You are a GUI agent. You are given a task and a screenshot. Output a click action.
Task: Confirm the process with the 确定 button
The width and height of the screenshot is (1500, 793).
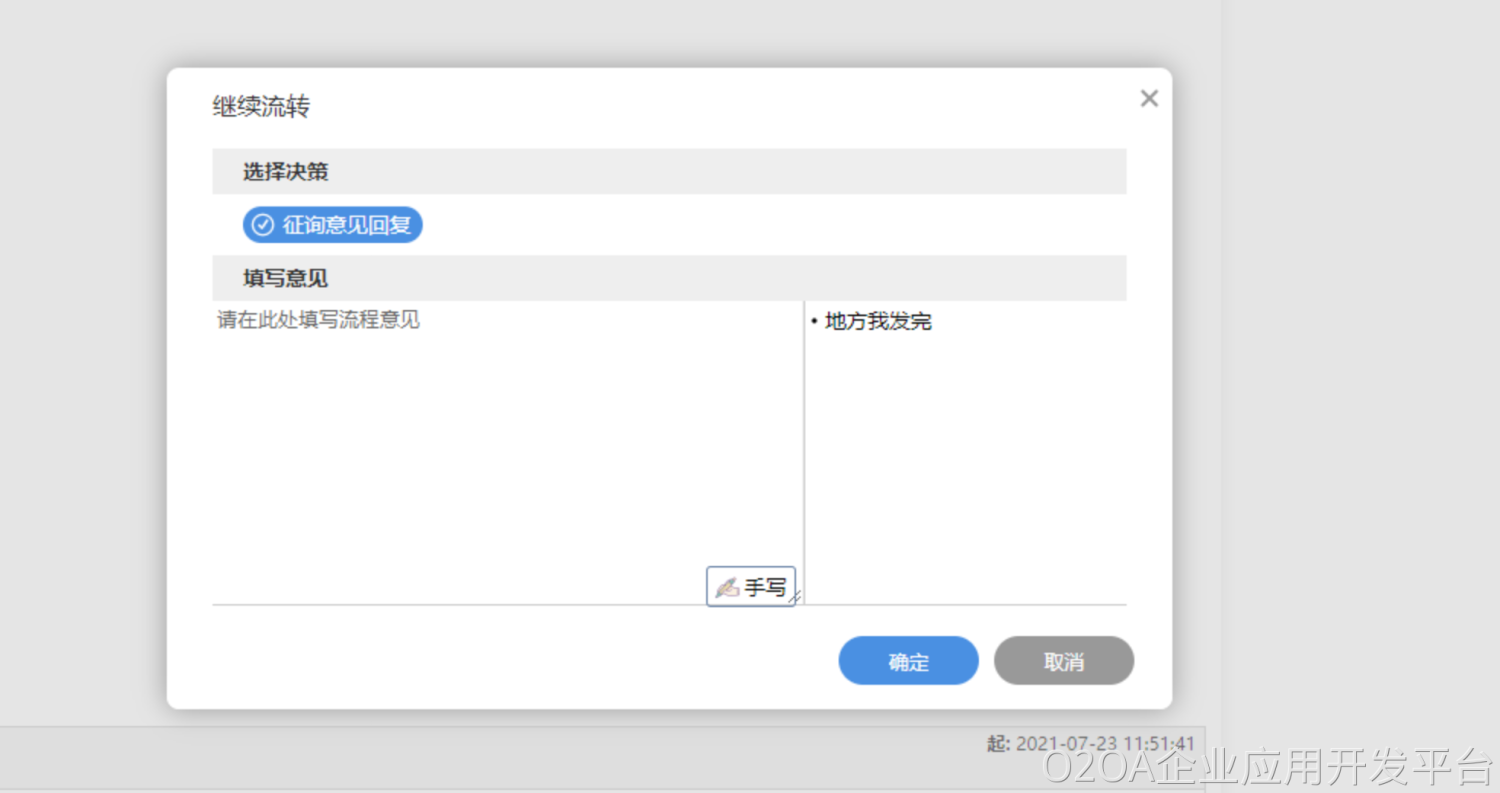[x=908, y=661]
